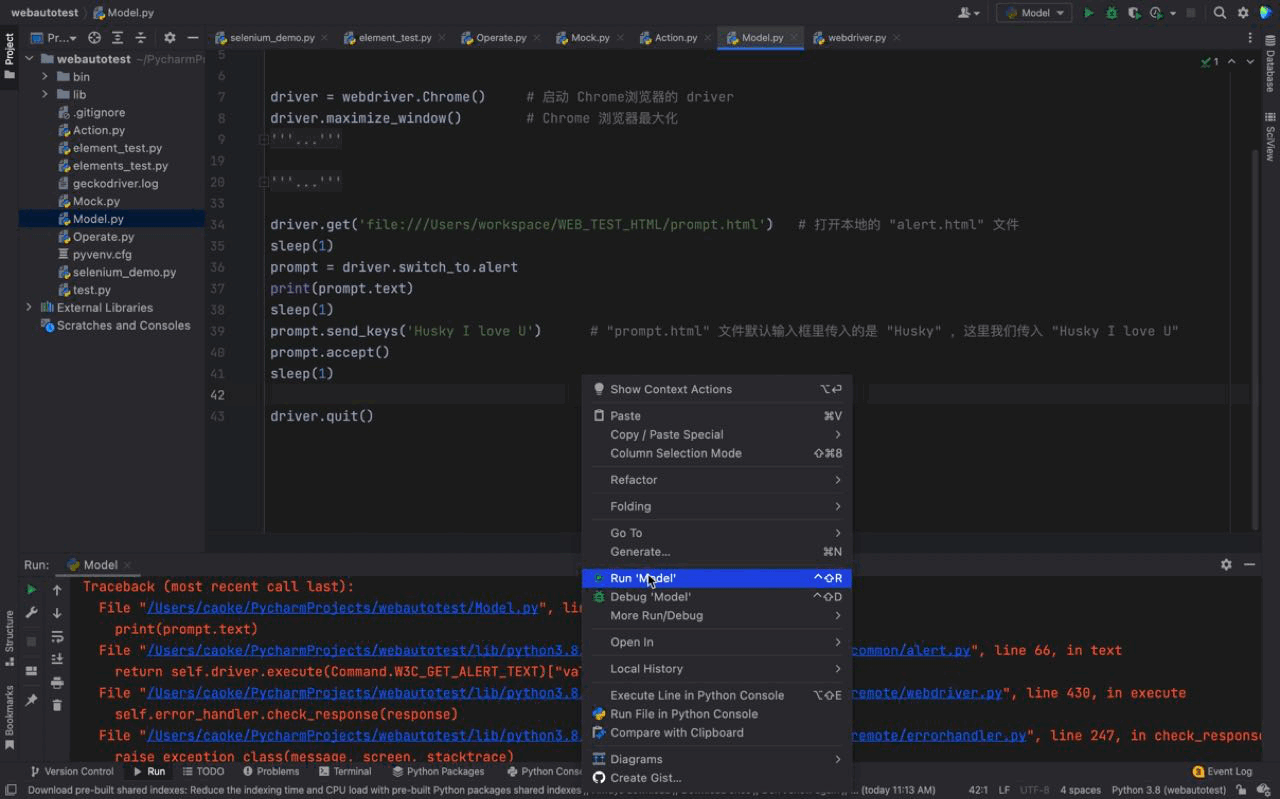1280x799 pixels.
Task: Open Refactor submenu in context menu
Action: coord(716,480)
